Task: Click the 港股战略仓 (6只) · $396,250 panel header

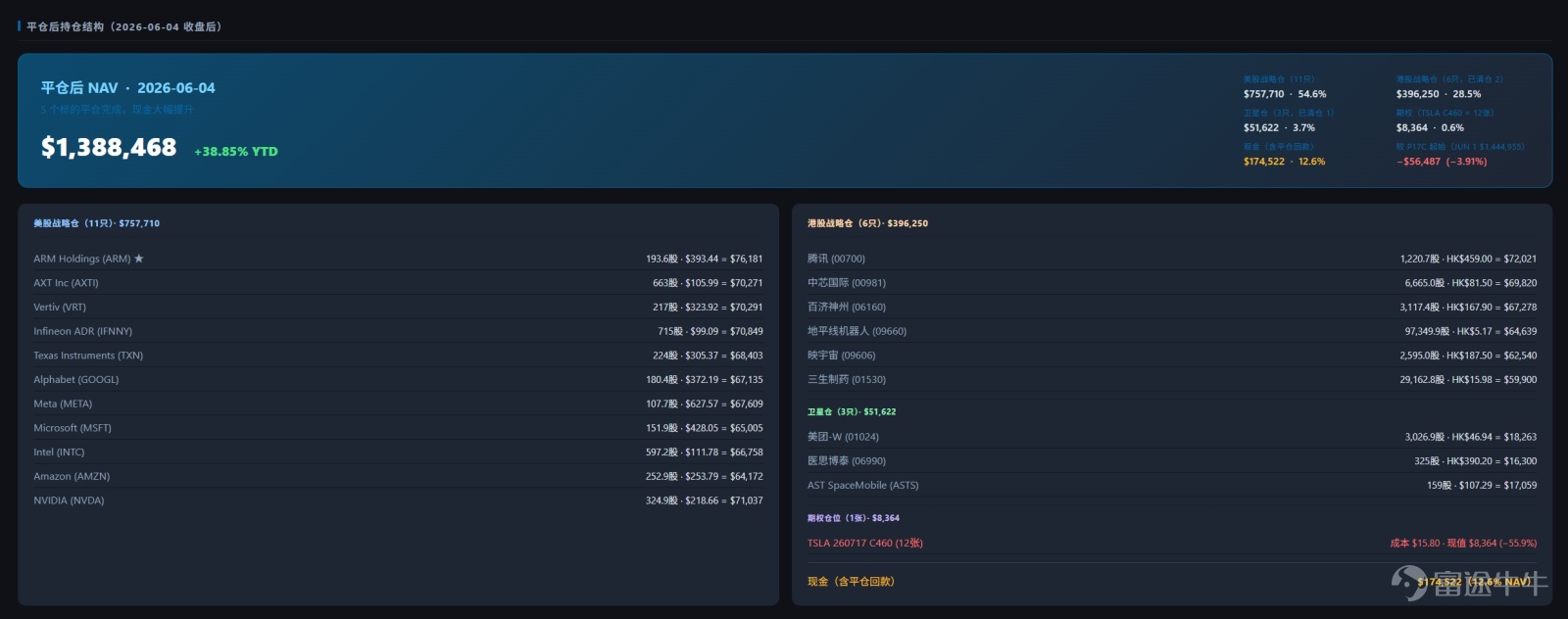Action: [867, 223]
